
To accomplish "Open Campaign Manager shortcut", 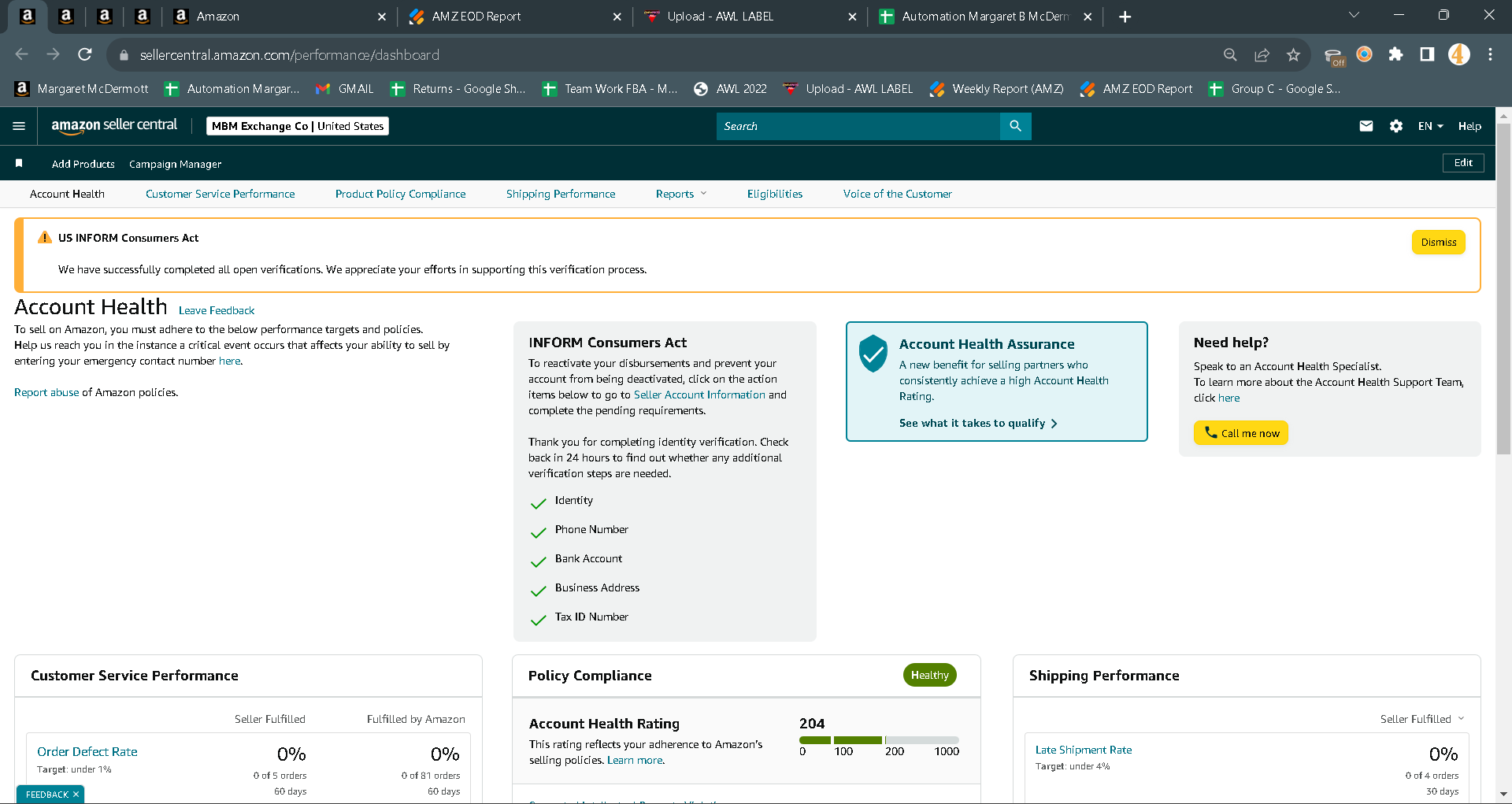I will point(175,164).
